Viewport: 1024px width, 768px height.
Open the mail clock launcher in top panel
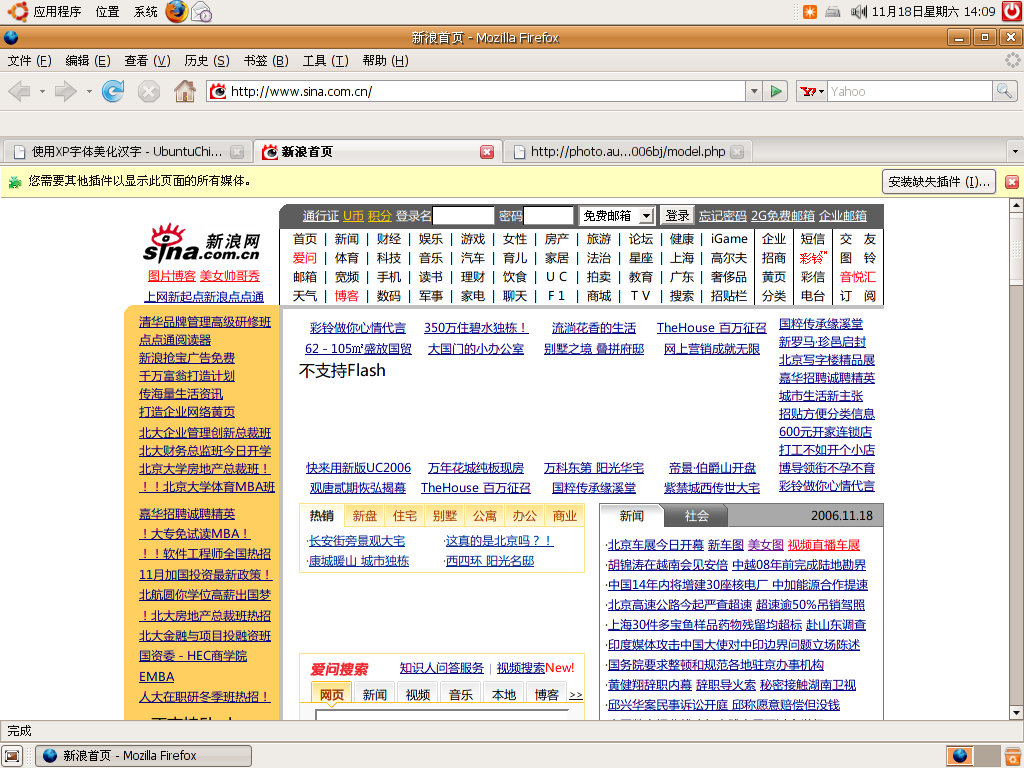[x=202, y=11]
